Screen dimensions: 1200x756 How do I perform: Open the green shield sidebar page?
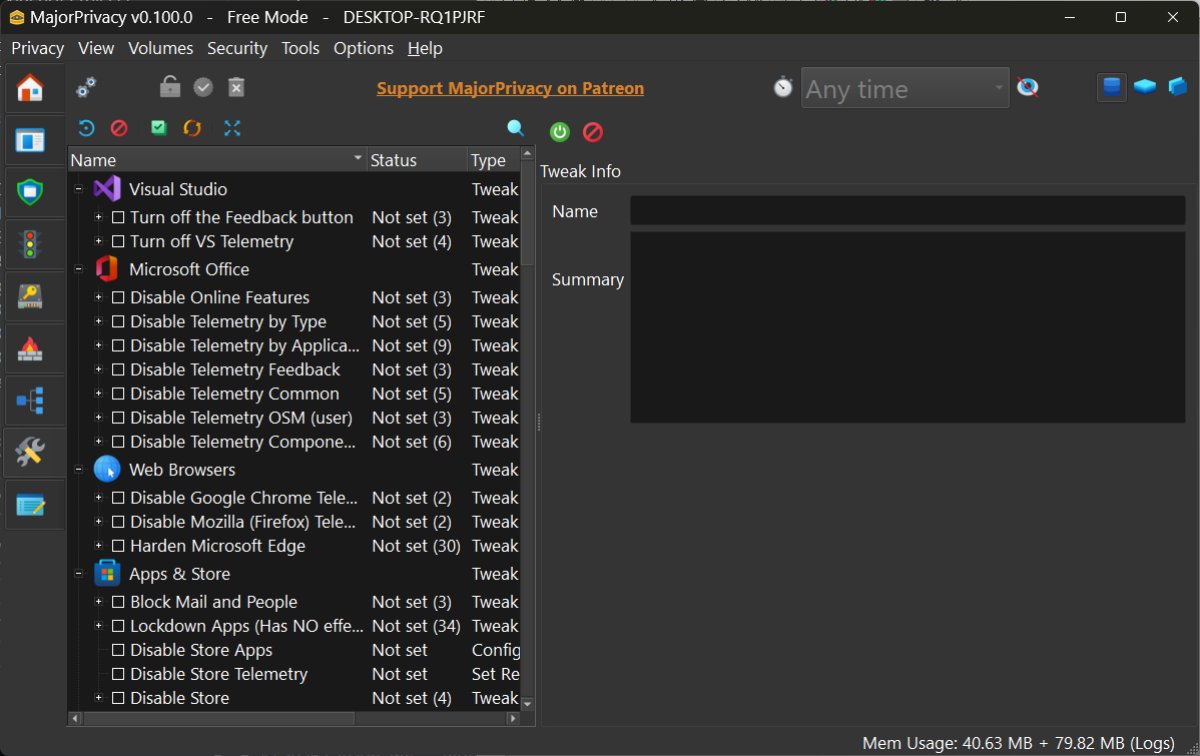[30, 191]
